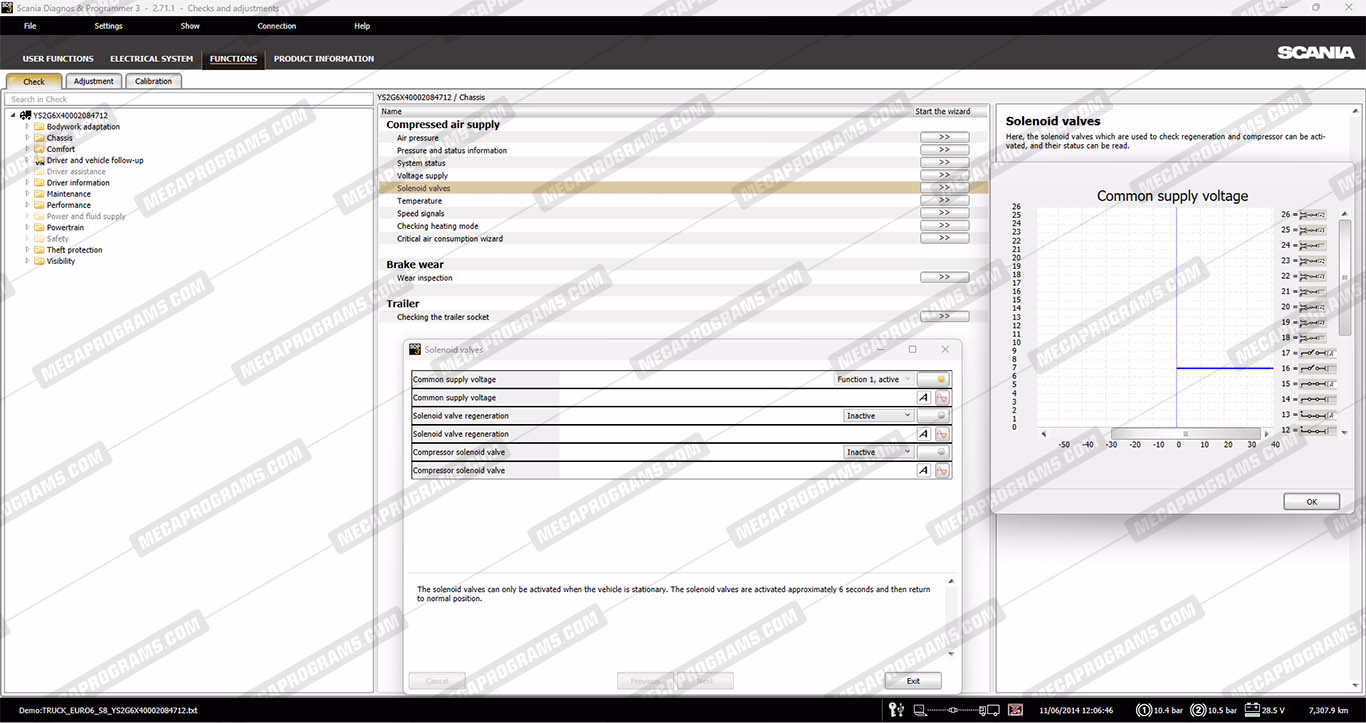Screen dimensions: 1366x723
Task: Open the Connection menu
Action: (x=276, y=26)
